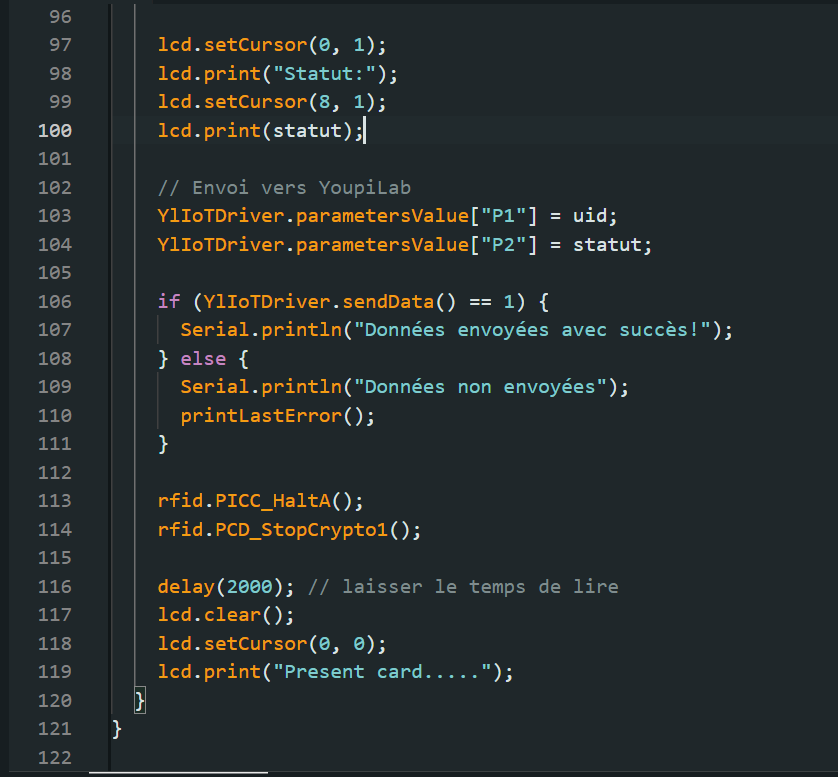Image resolution: width=838 pixels, height=777 pixels.
Task: Click the closing brace on line 121
Action: (x=117, y=729)
